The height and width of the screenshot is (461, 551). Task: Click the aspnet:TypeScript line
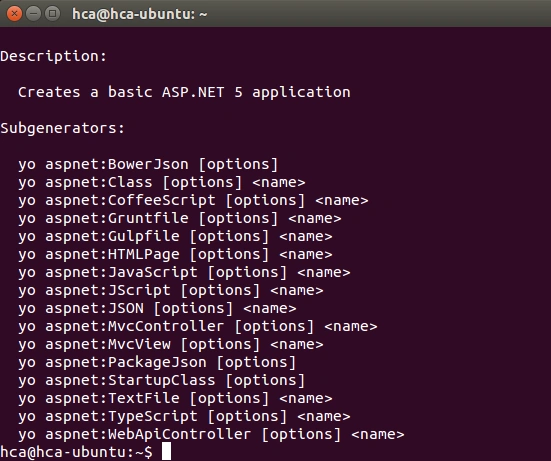pyautogui.click(x=184, y=416)
